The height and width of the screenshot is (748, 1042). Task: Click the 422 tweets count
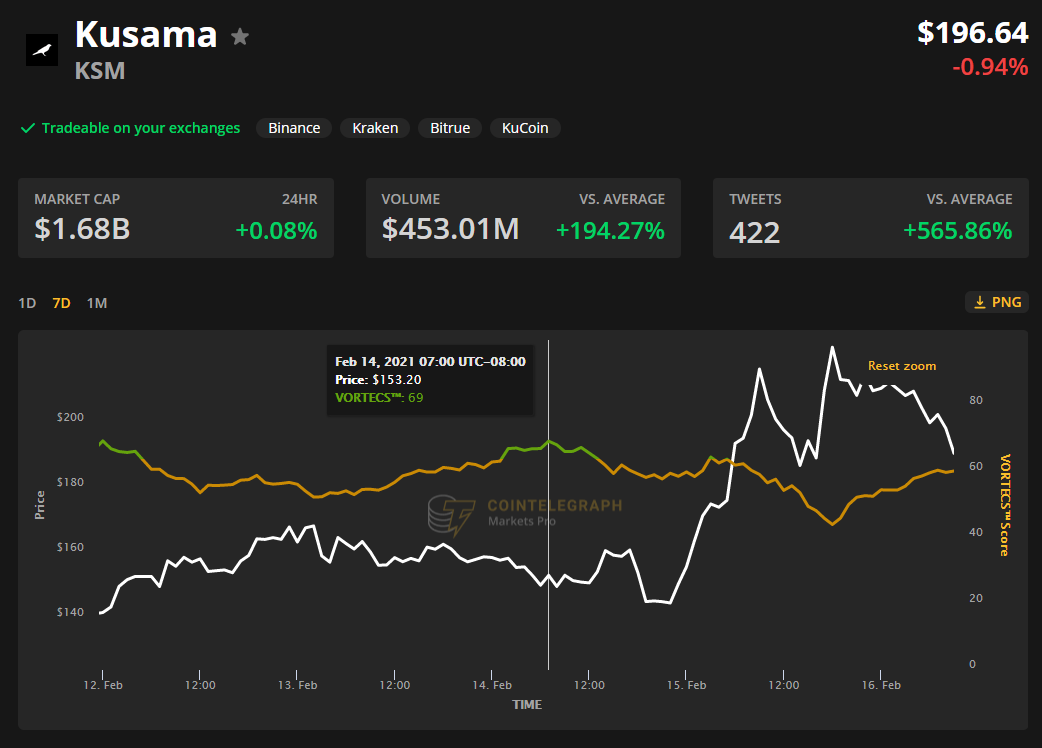(x=754, y=233)
